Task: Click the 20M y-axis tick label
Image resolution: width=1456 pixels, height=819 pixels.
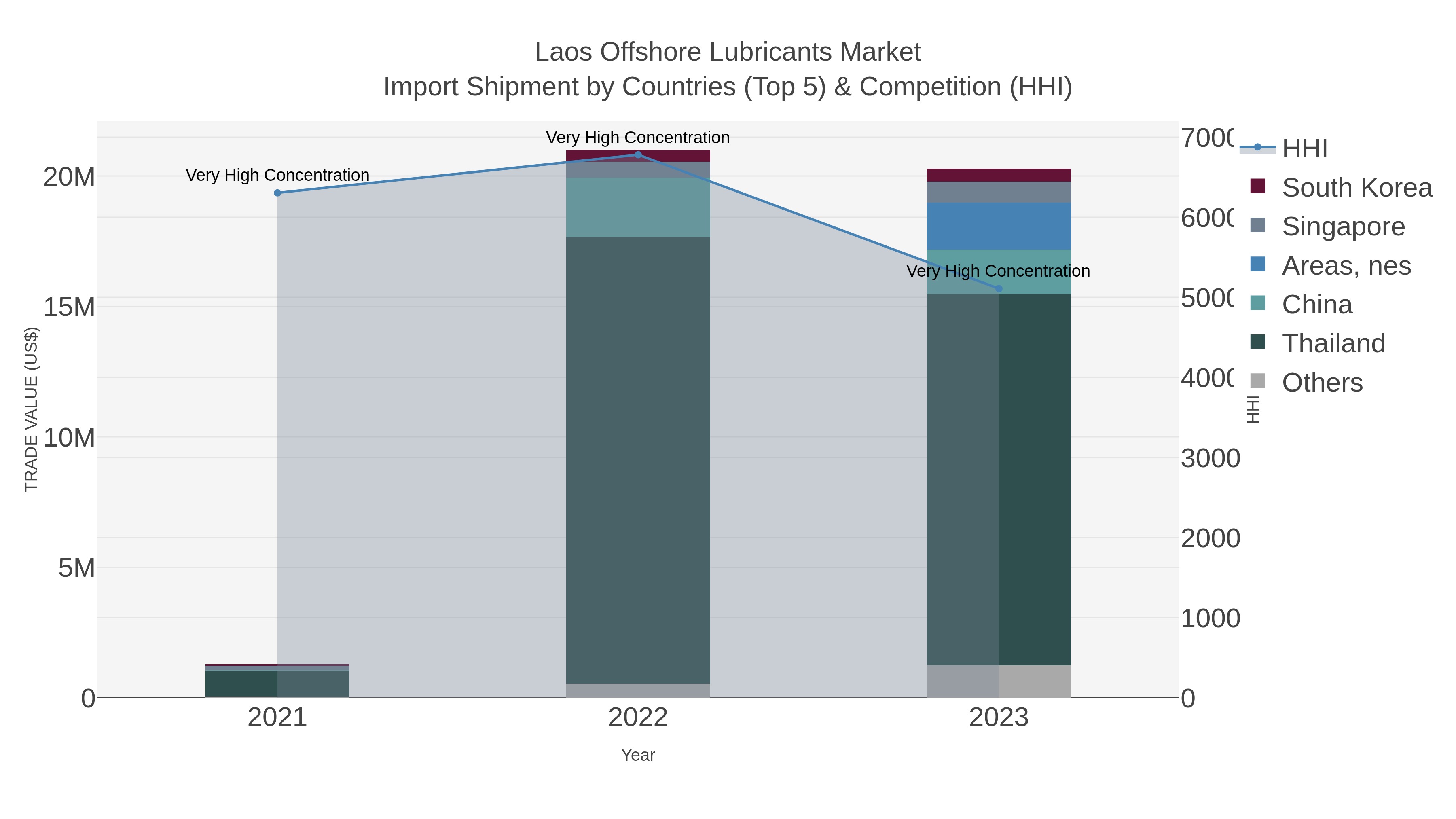Action: tap(69, 177)
